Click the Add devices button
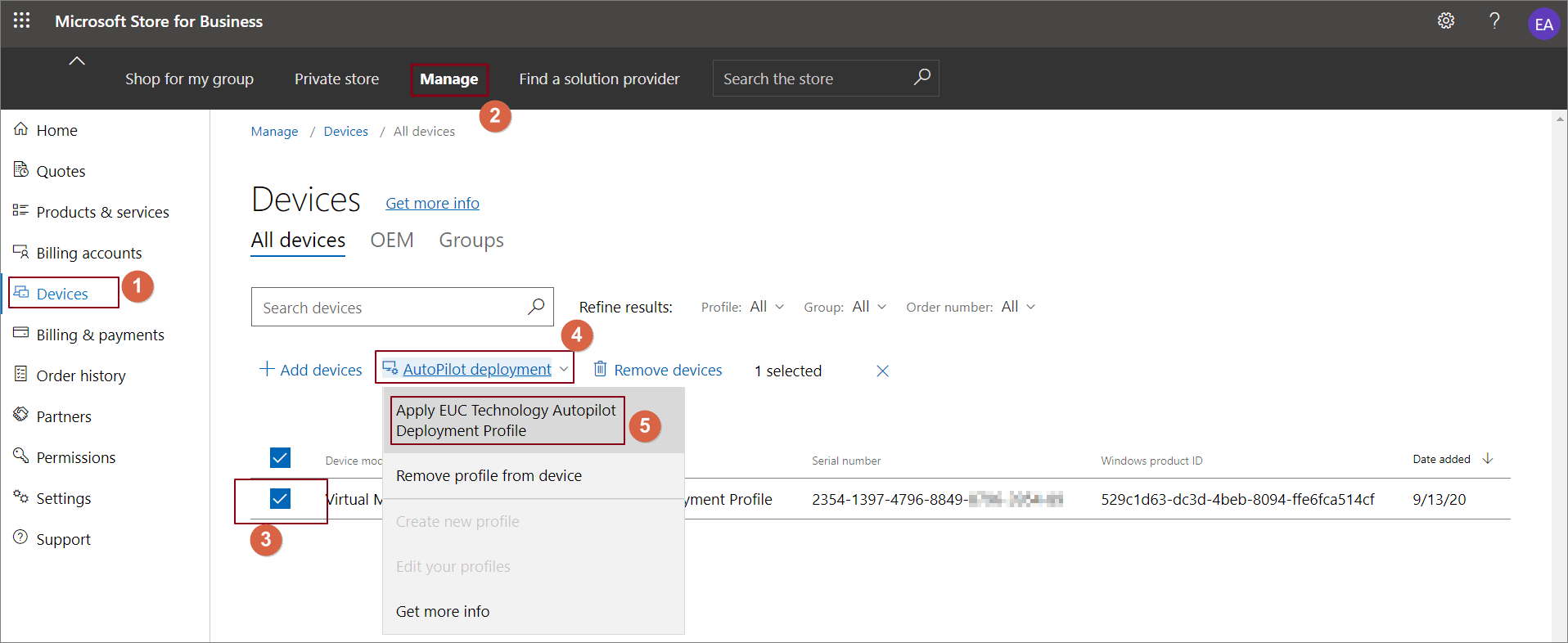The image size is (1568, 643). (x=311, y=370)
